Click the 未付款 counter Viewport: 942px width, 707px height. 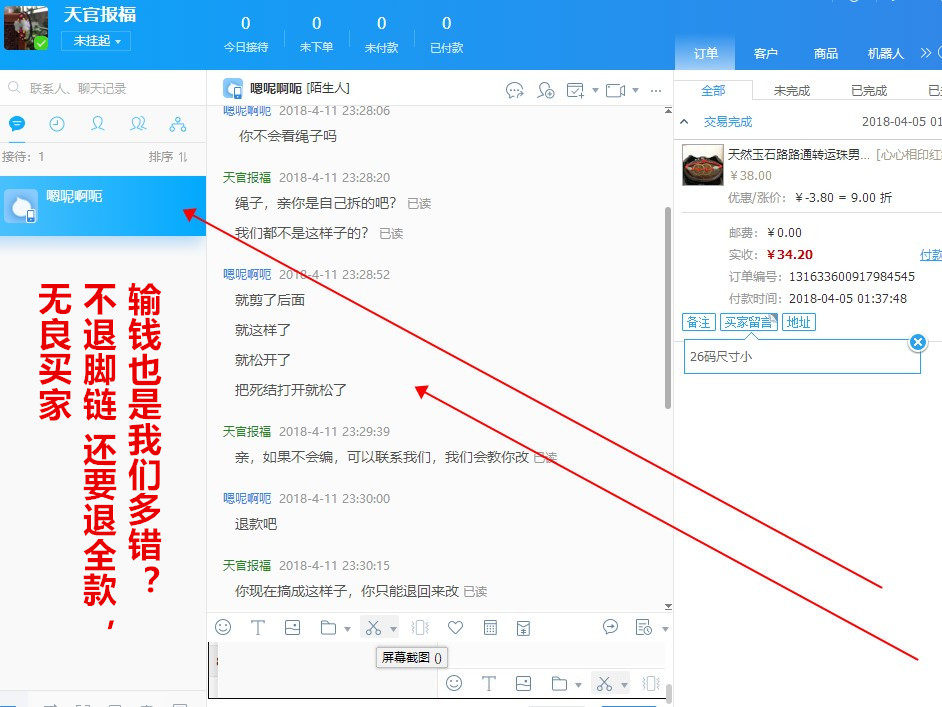381,34
